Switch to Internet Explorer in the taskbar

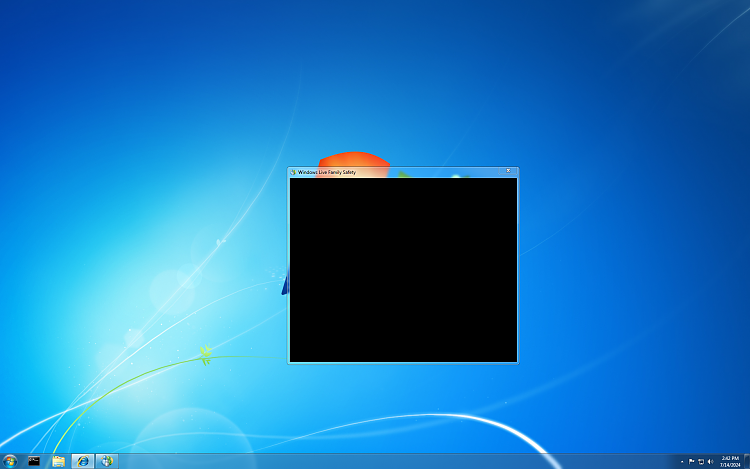[x=83, y=461]
